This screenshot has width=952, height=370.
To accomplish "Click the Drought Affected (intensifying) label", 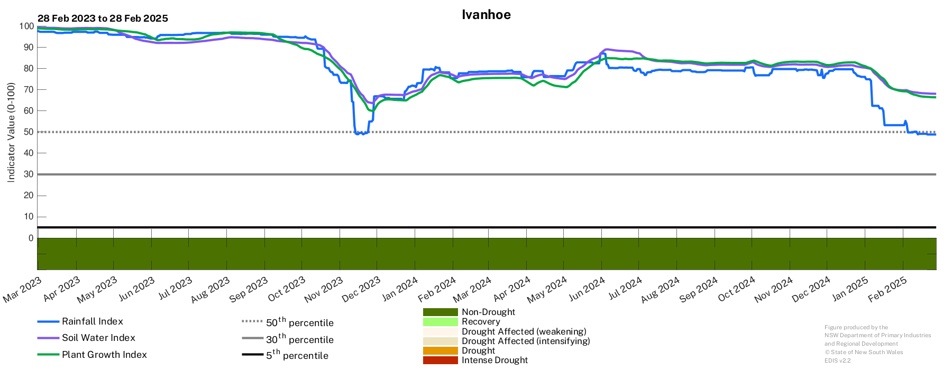I will click(526, 341).
